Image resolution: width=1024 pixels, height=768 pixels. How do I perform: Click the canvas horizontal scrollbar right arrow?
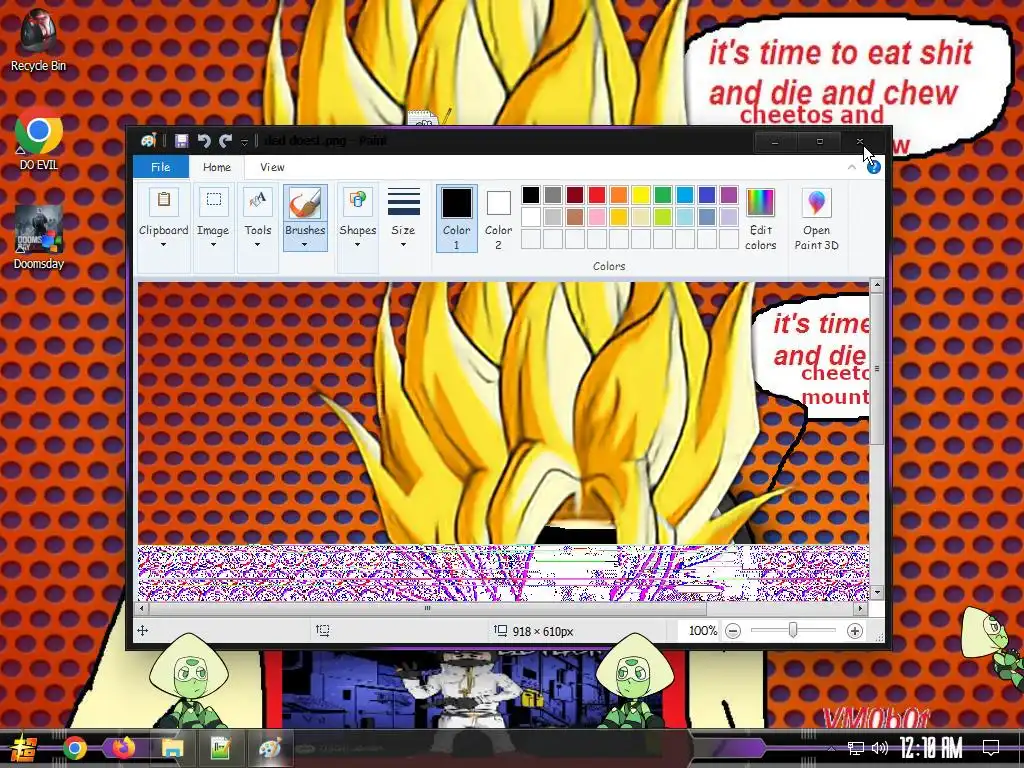[861, 609]
